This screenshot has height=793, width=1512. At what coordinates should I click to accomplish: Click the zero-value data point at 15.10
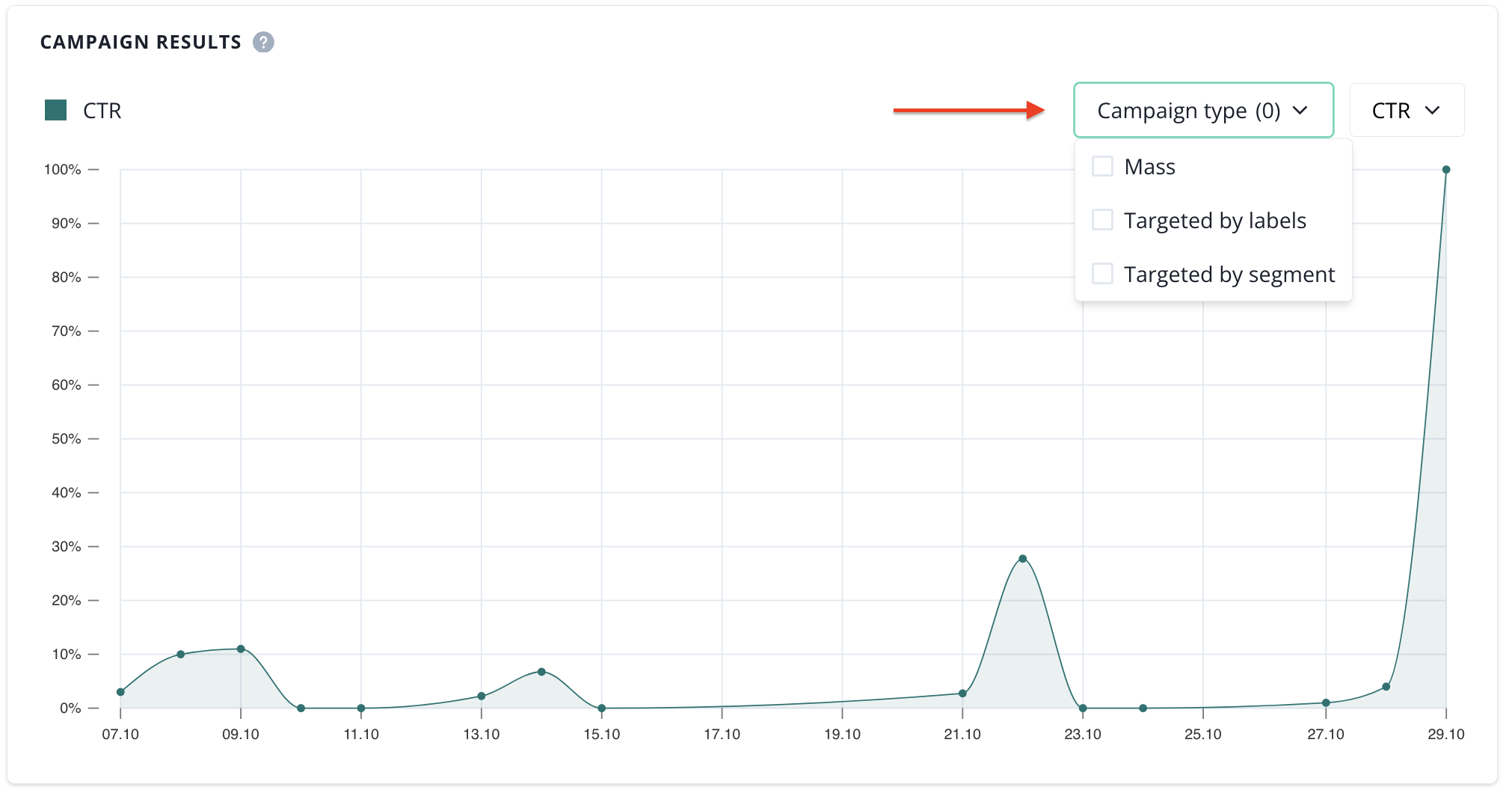[x=602, y=708]
